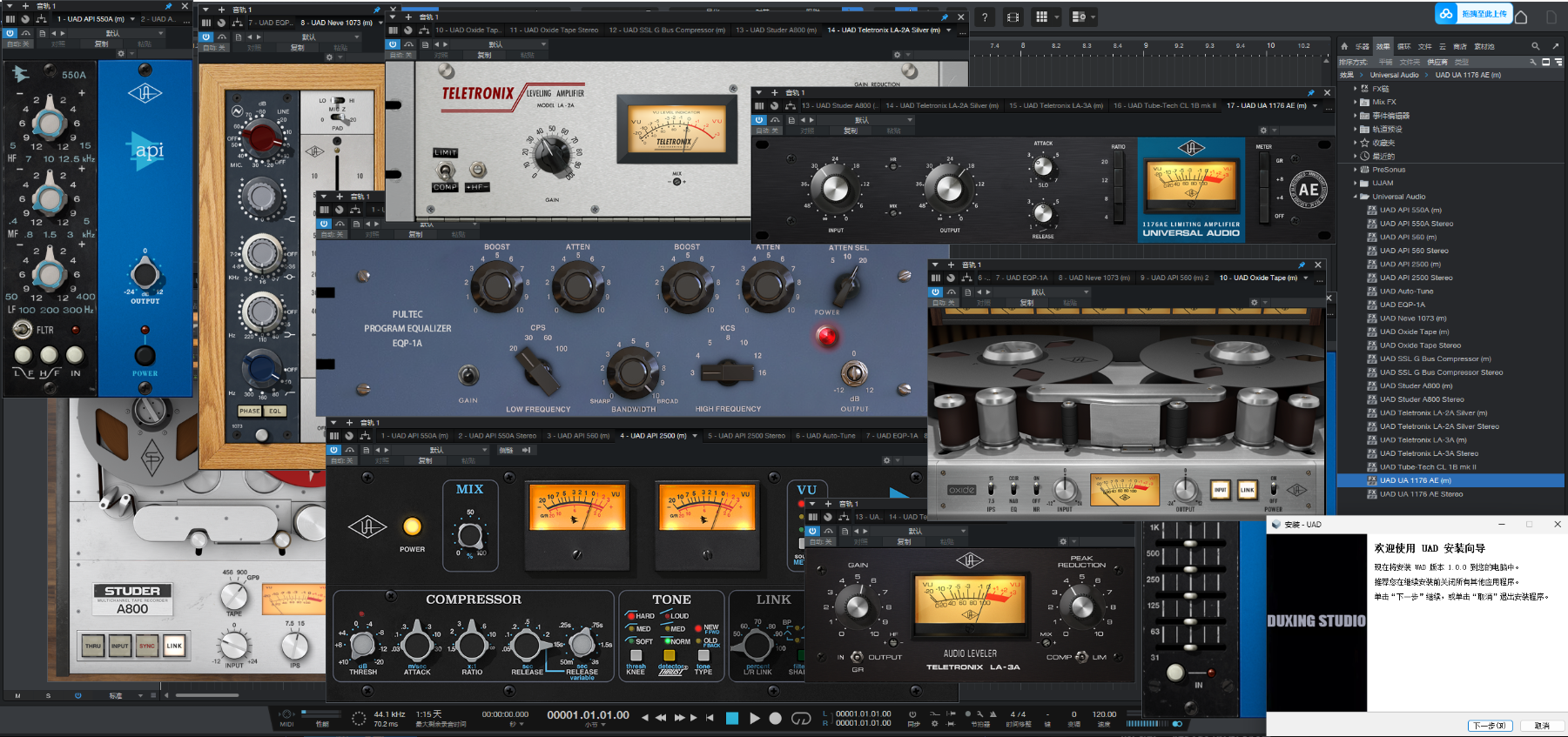Click the LINK button on Studer A800
The image size is (1568, 737).
point(174,646)
